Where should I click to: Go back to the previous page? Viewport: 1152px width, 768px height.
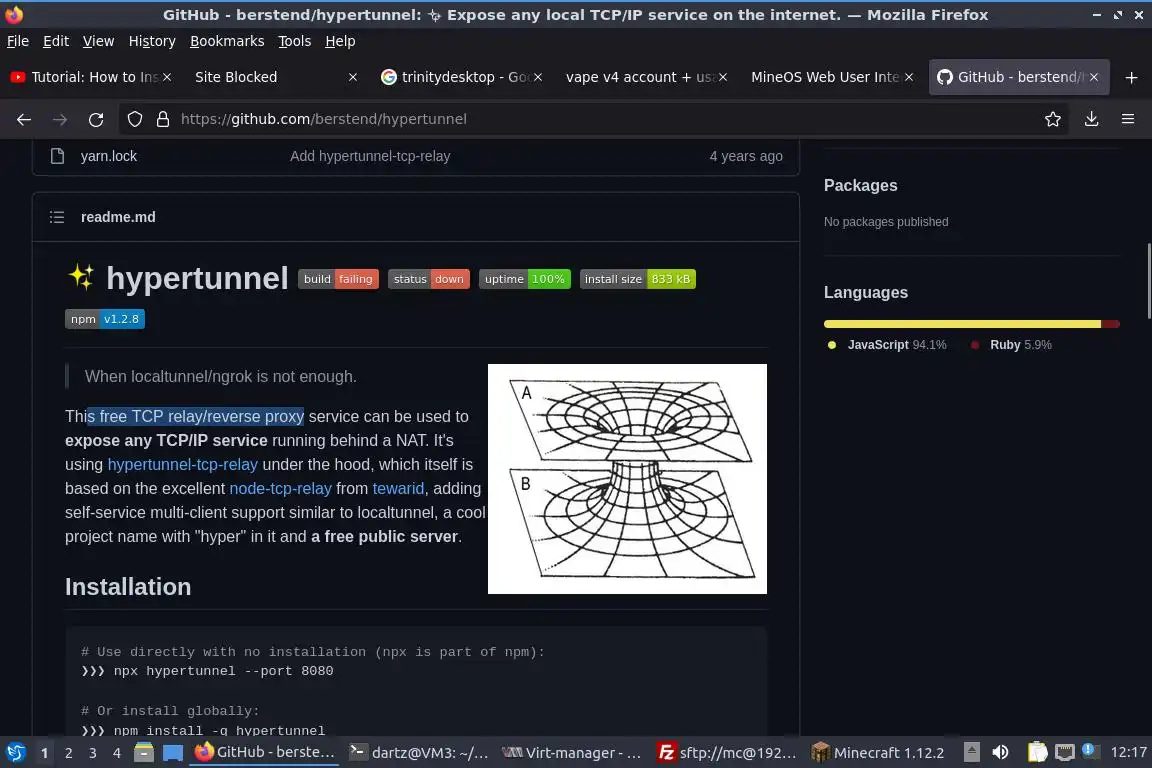point(24,119)
